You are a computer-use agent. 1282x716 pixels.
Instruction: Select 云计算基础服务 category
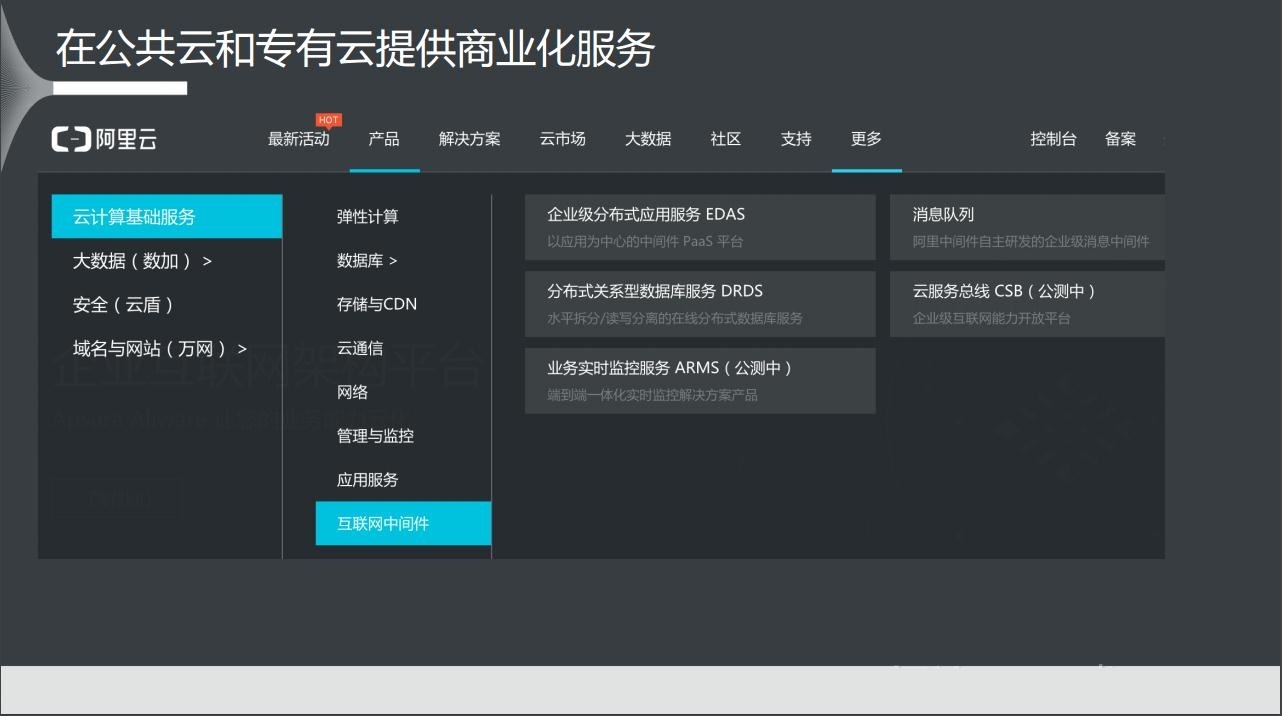[x=167, y=216]
